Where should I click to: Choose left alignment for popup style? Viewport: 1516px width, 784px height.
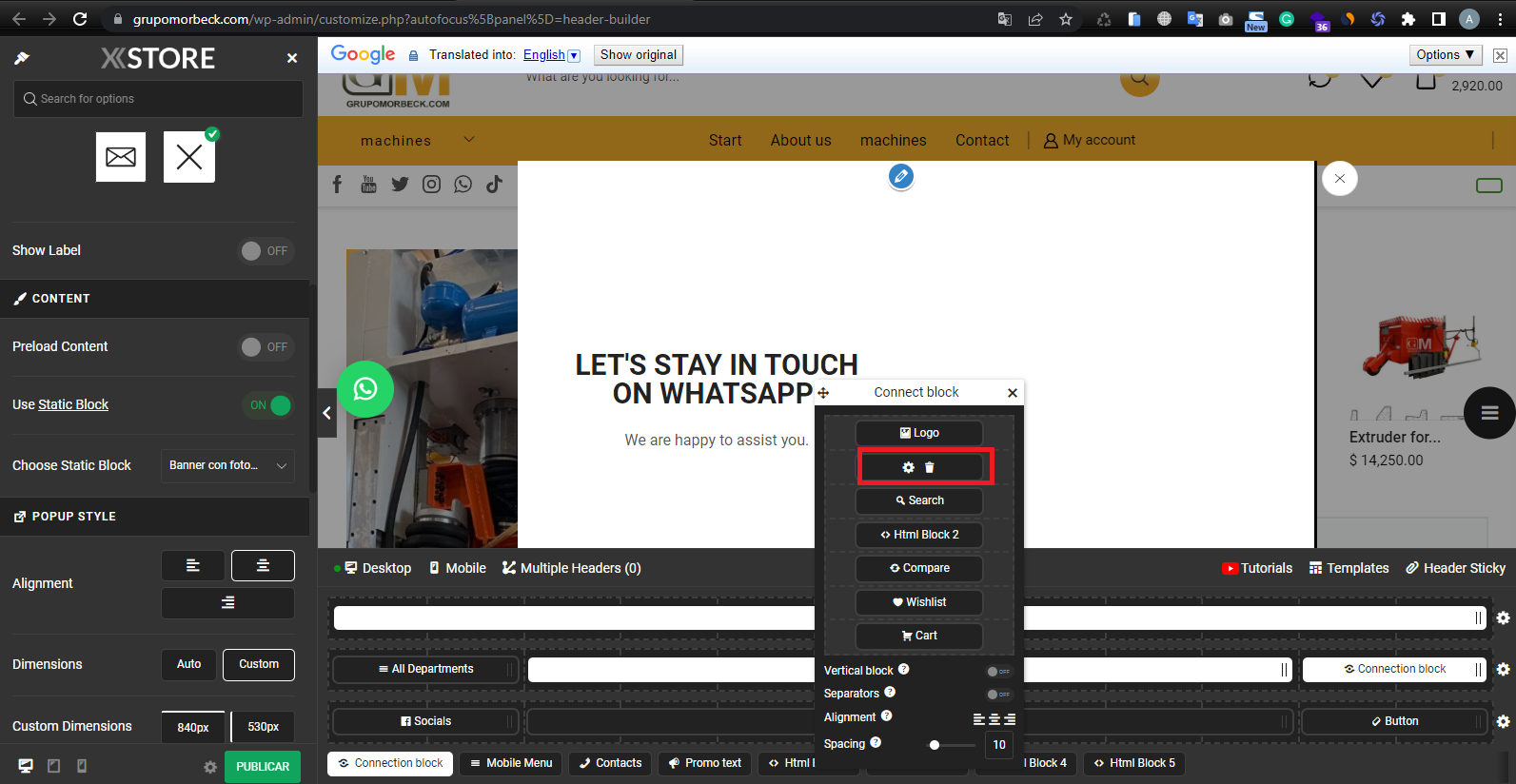(193, 566)
